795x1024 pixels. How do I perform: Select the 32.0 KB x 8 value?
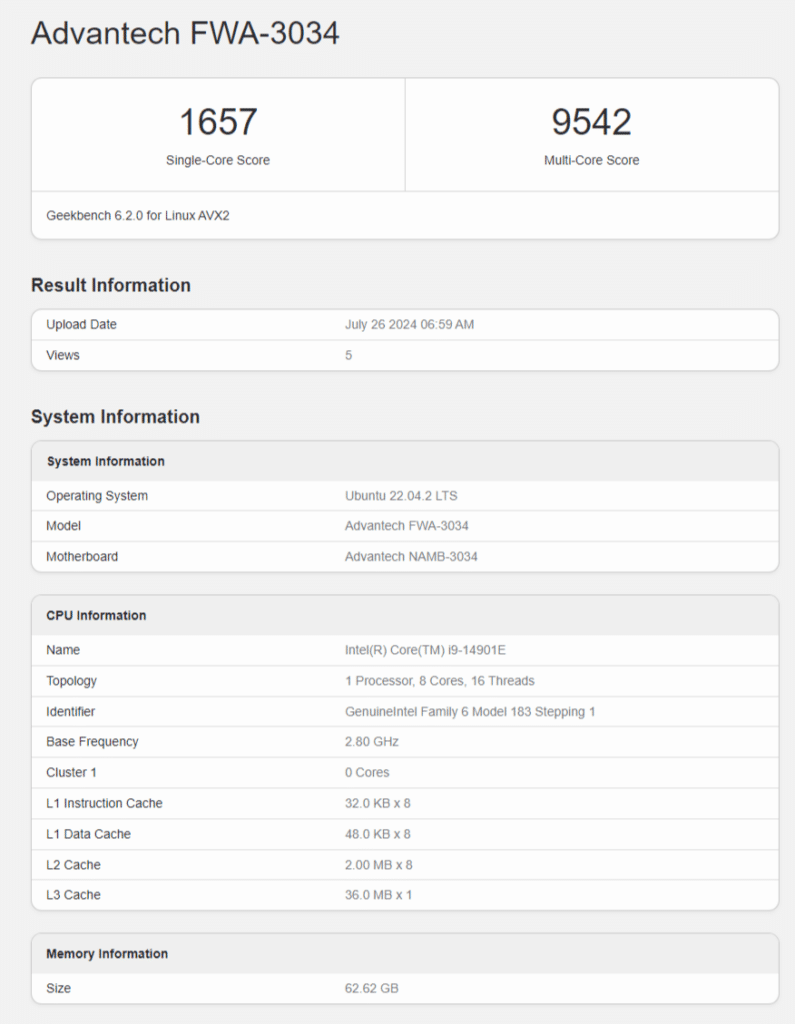pyautogui.click(x=378, y=803)
